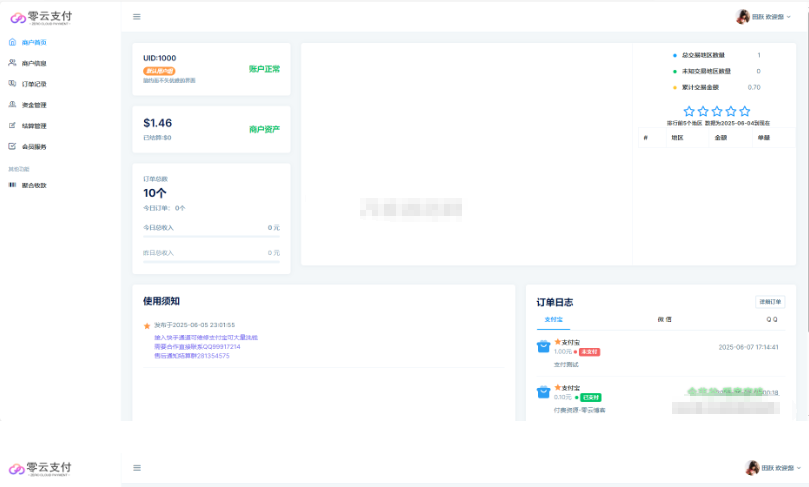Click the shop icon of the 0.10元 order
This screenshot has width=809, height=487.
pyautogui.click(x=543, y=392)
